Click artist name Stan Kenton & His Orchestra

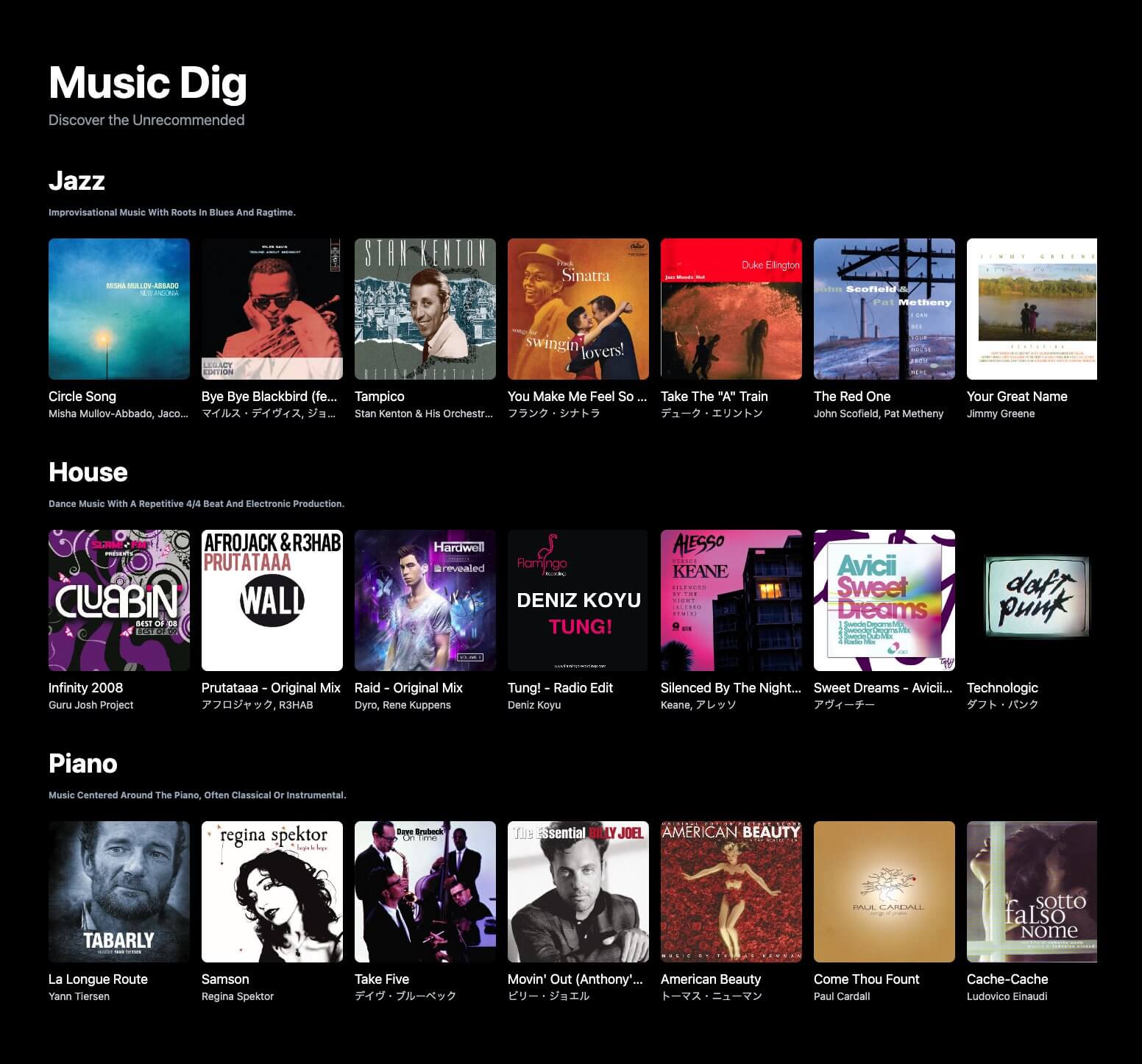point(424,414)
